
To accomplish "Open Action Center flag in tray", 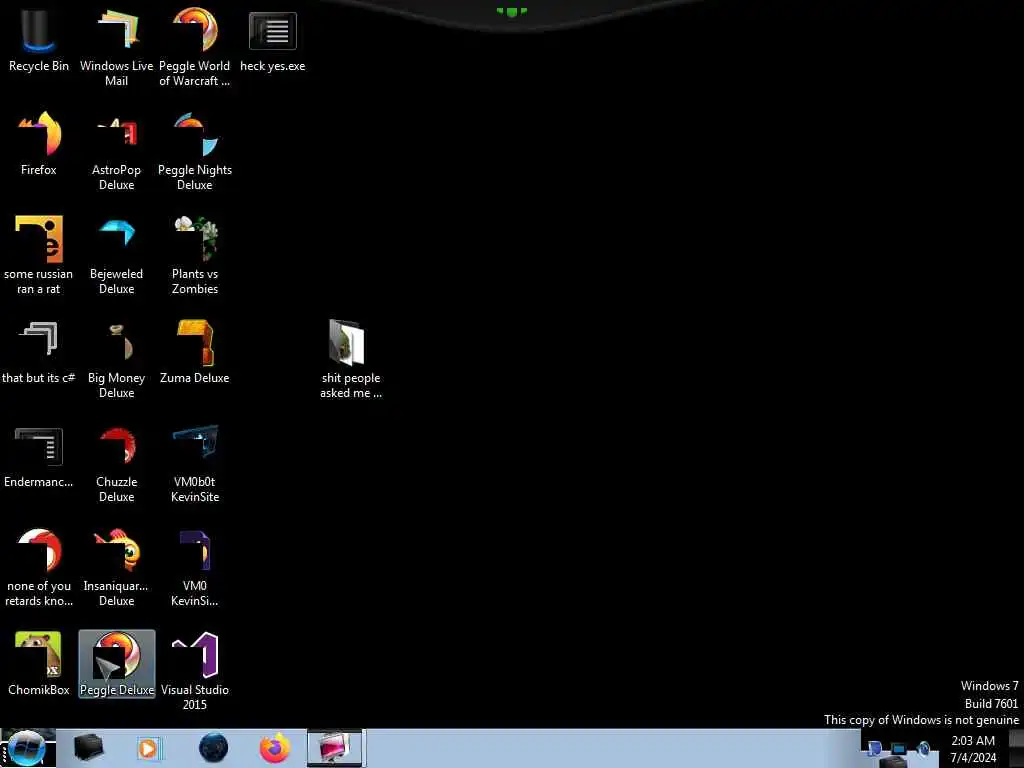I will point(875,748).
